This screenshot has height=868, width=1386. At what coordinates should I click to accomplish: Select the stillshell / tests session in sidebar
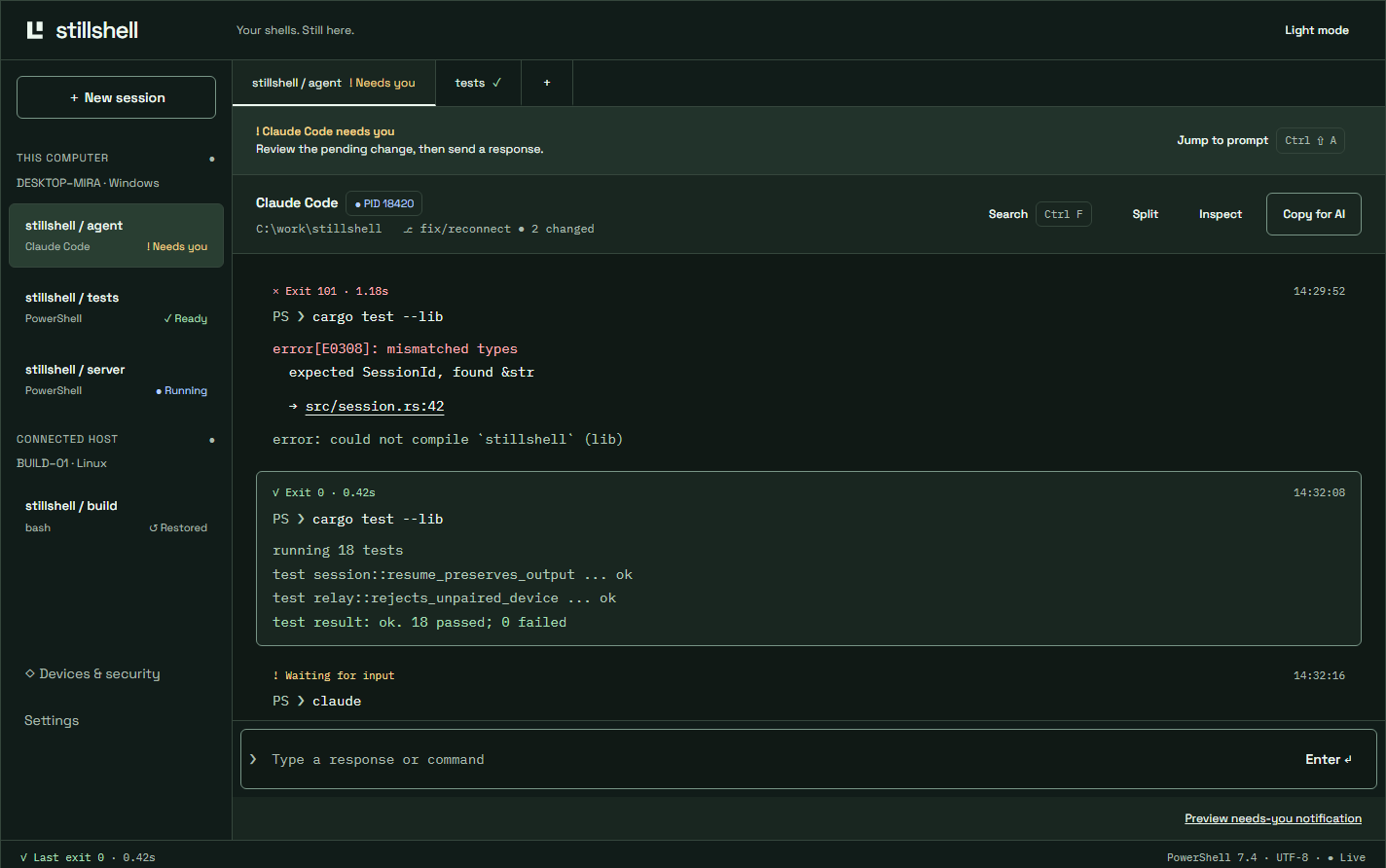tap(116, 307)
